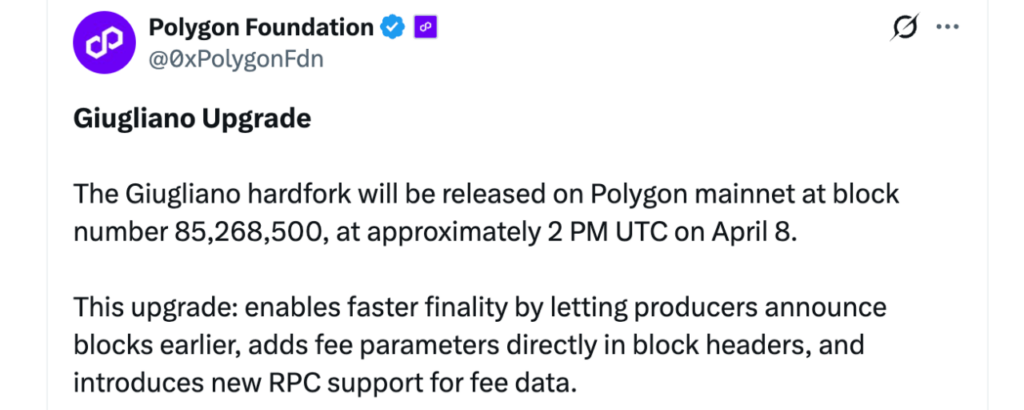Click the 'Polygon mainnet' text

coord(665,194)
